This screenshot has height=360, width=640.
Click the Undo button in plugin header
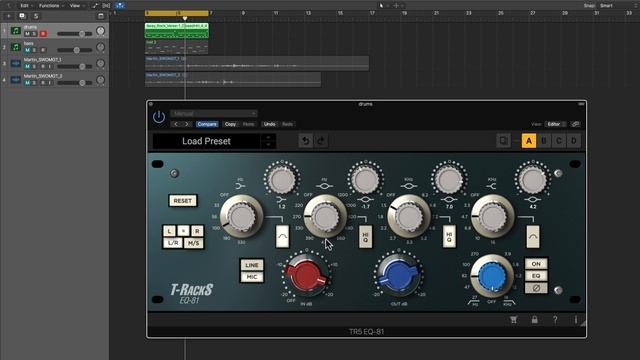click(269, 124)
